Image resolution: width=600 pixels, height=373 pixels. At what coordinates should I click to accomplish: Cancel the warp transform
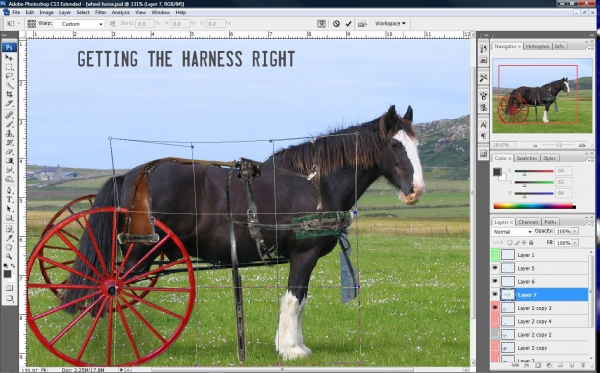click(x=336, y=24)
